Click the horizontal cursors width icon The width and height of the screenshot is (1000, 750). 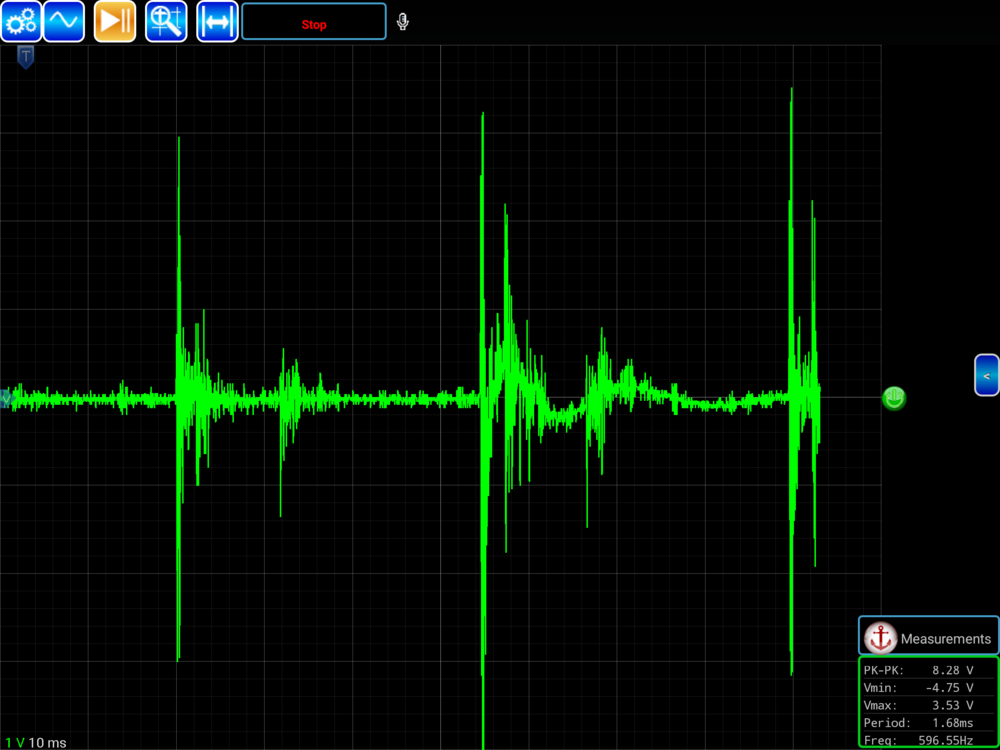[217, 21]
